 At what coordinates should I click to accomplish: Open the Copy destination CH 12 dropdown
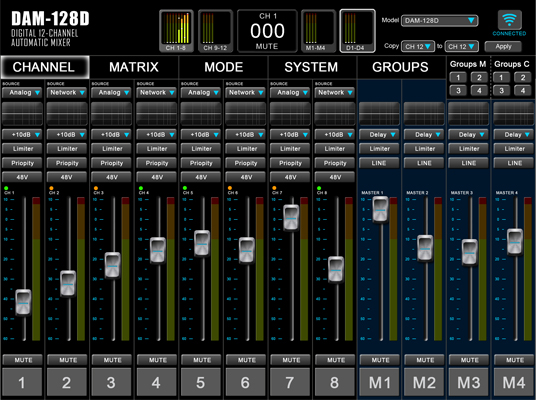[461, 46]
